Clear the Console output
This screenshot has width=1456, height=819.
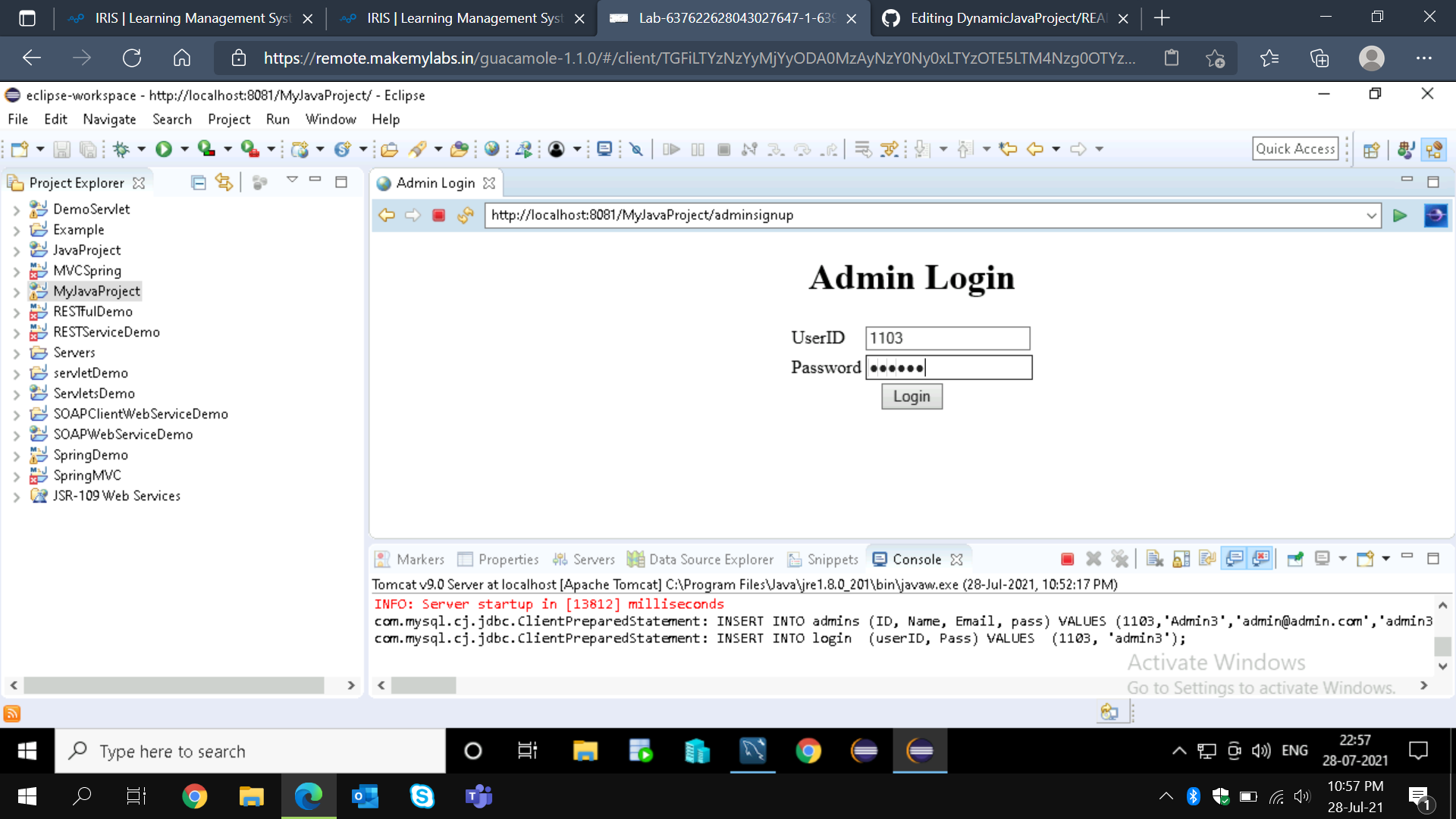point(1154,560)
